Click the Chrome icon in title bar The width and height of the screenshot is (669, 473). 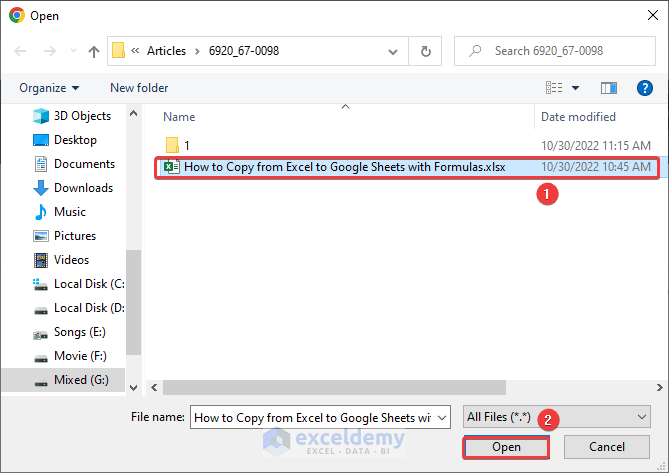[17, 15]
